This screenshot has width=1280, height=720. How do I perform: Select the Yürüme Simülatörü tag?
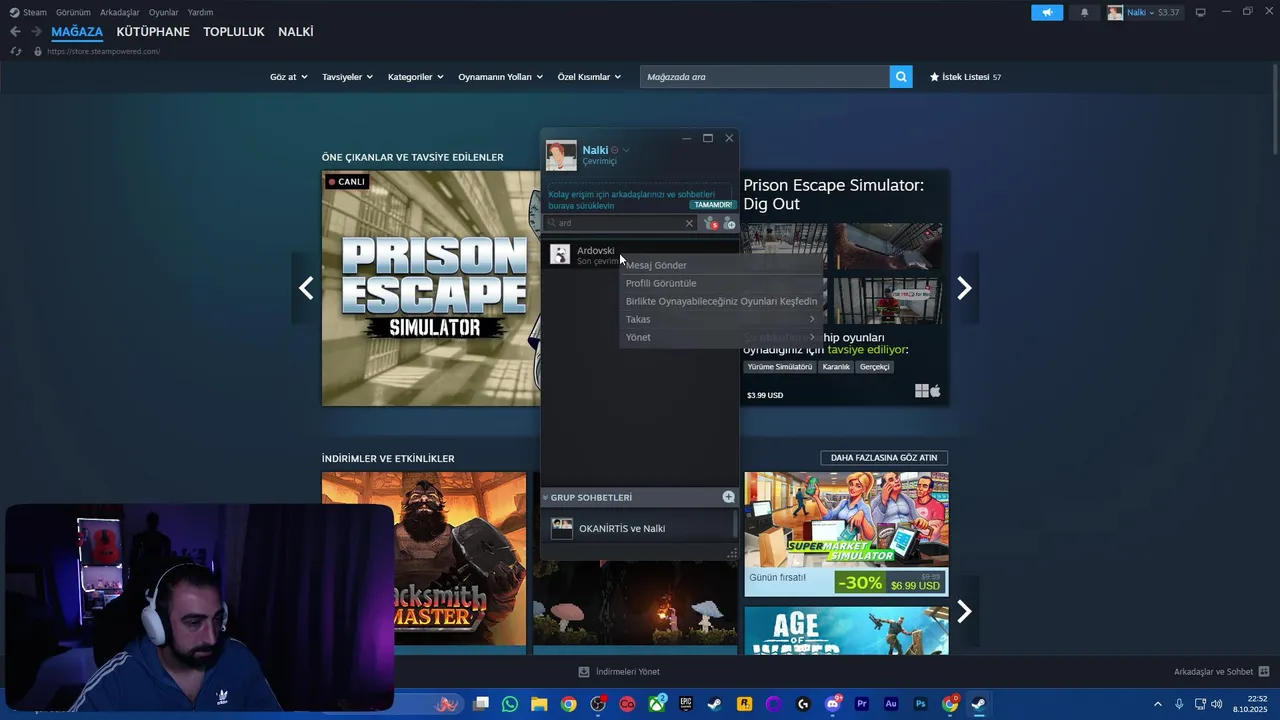coord(780,367)
